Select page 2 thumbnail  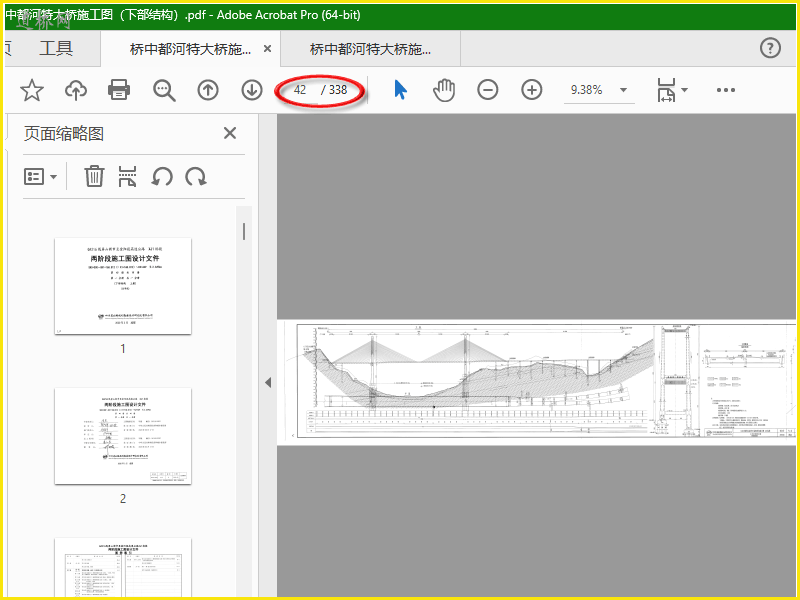123,436
